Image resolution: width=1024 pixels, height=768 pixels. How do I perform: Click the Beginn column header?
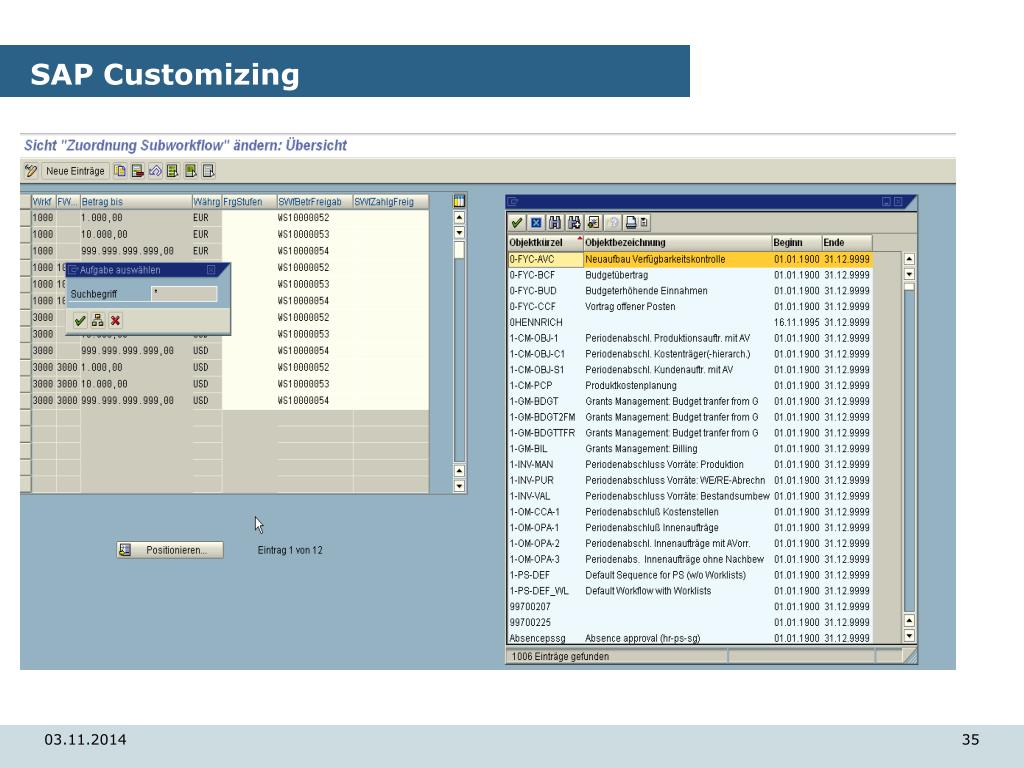[796, 242]
